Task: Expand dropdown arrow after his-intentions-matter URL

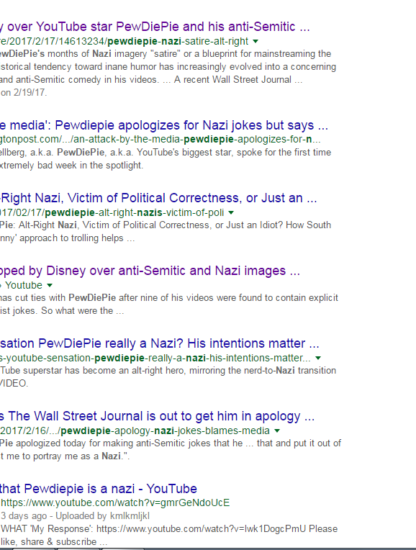Action: pos(318,358)
